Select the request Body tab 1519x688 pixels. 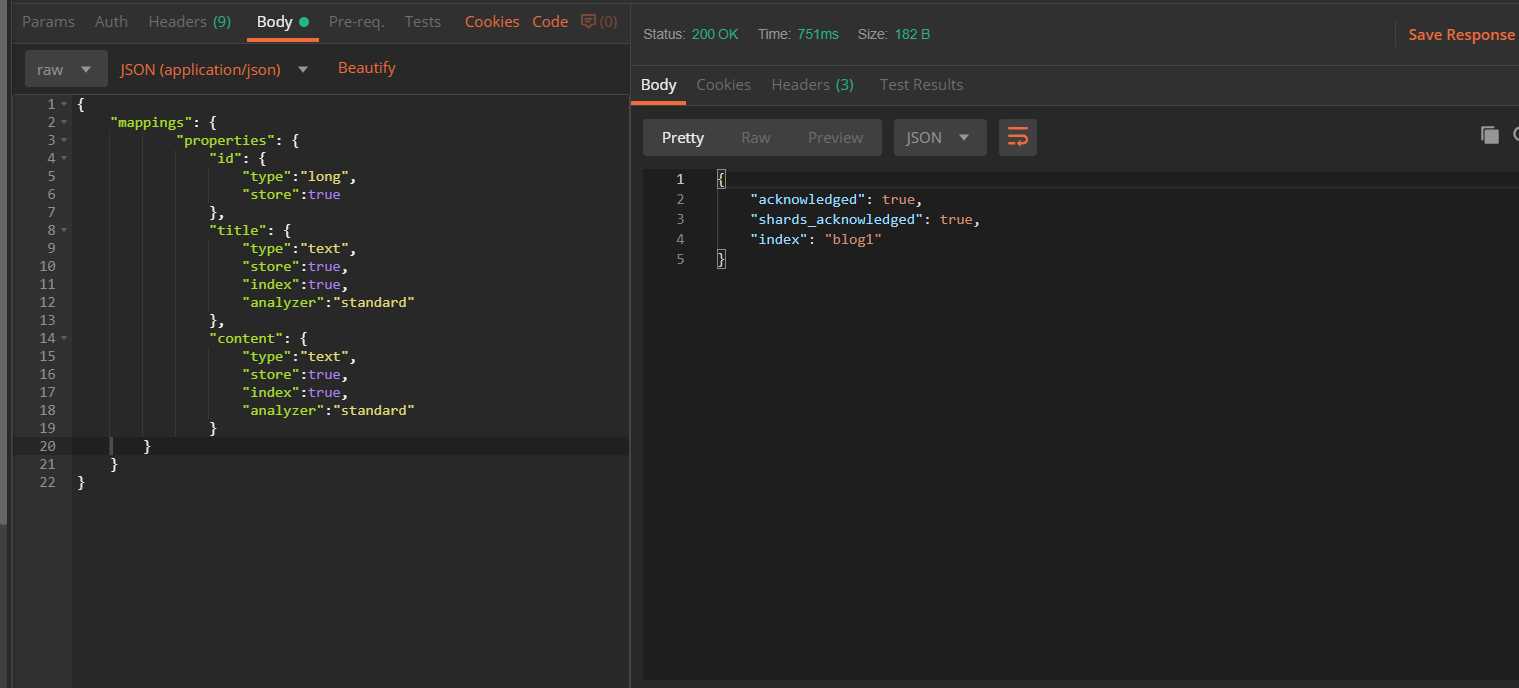[283, 21]
